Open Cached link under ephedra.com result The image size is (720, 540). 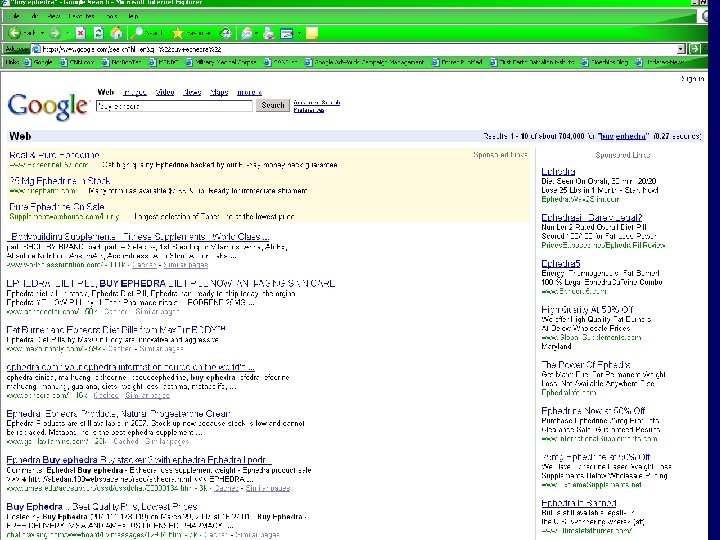(x=106, y=395)
